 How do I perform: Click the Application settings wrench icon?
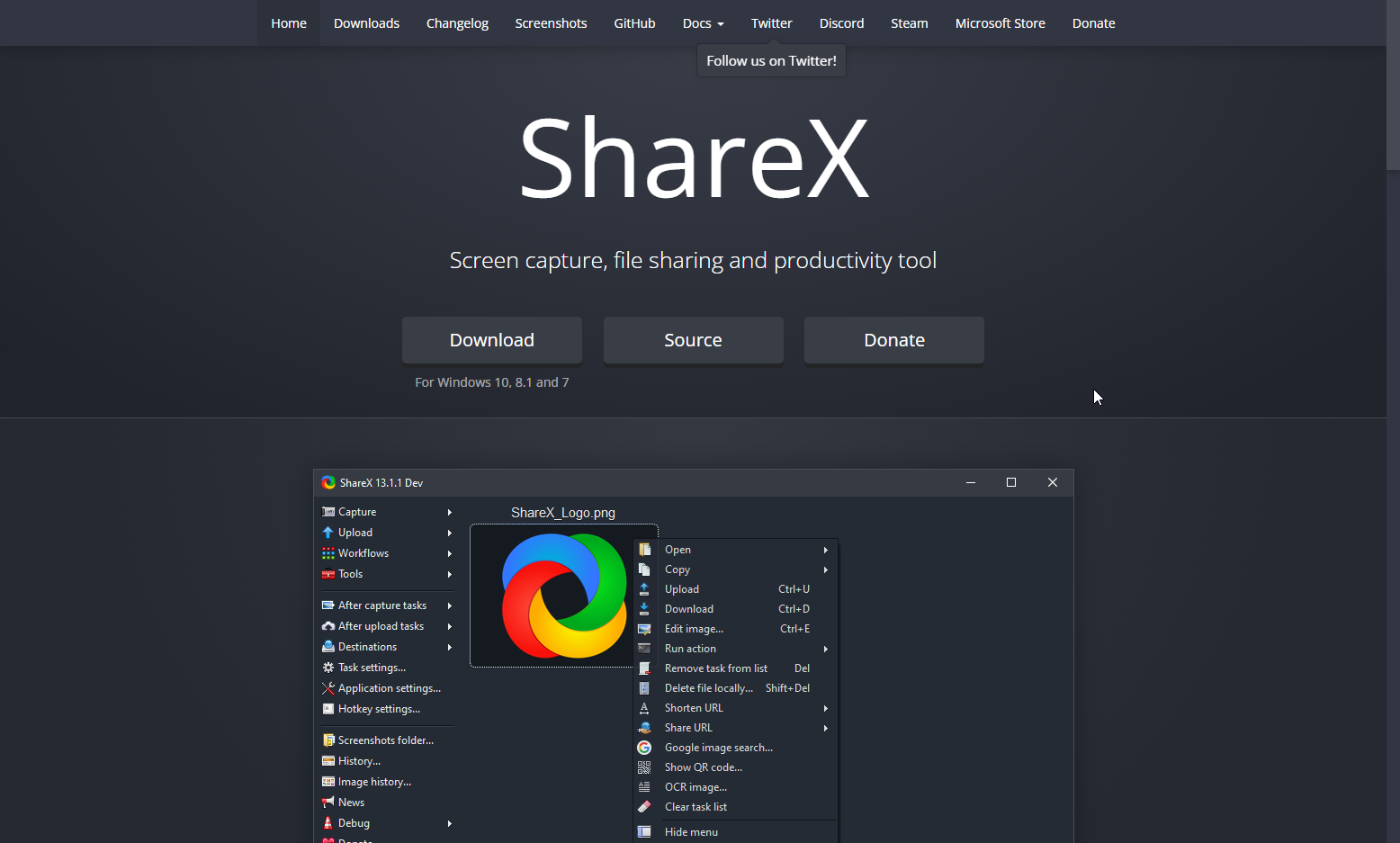click(x=328, y=688)
